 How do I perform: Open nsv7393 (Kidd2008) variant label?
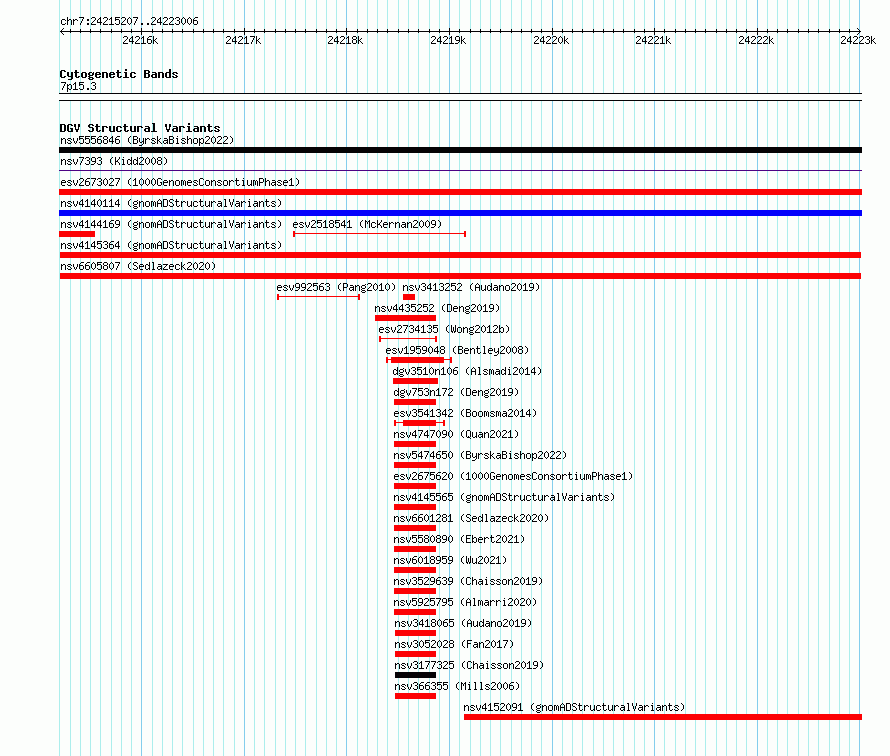(114, 161)
